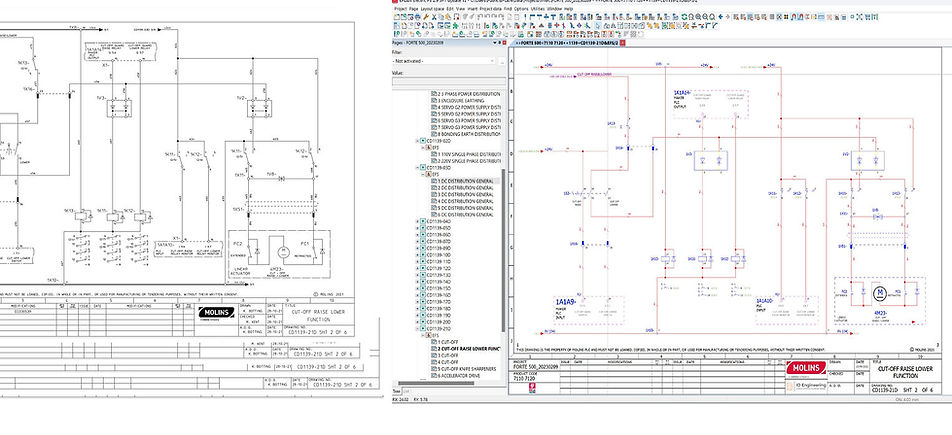Click the MOLINS logo in EPLAN title block
Viewport: 952px width, 435px height.
806,368
